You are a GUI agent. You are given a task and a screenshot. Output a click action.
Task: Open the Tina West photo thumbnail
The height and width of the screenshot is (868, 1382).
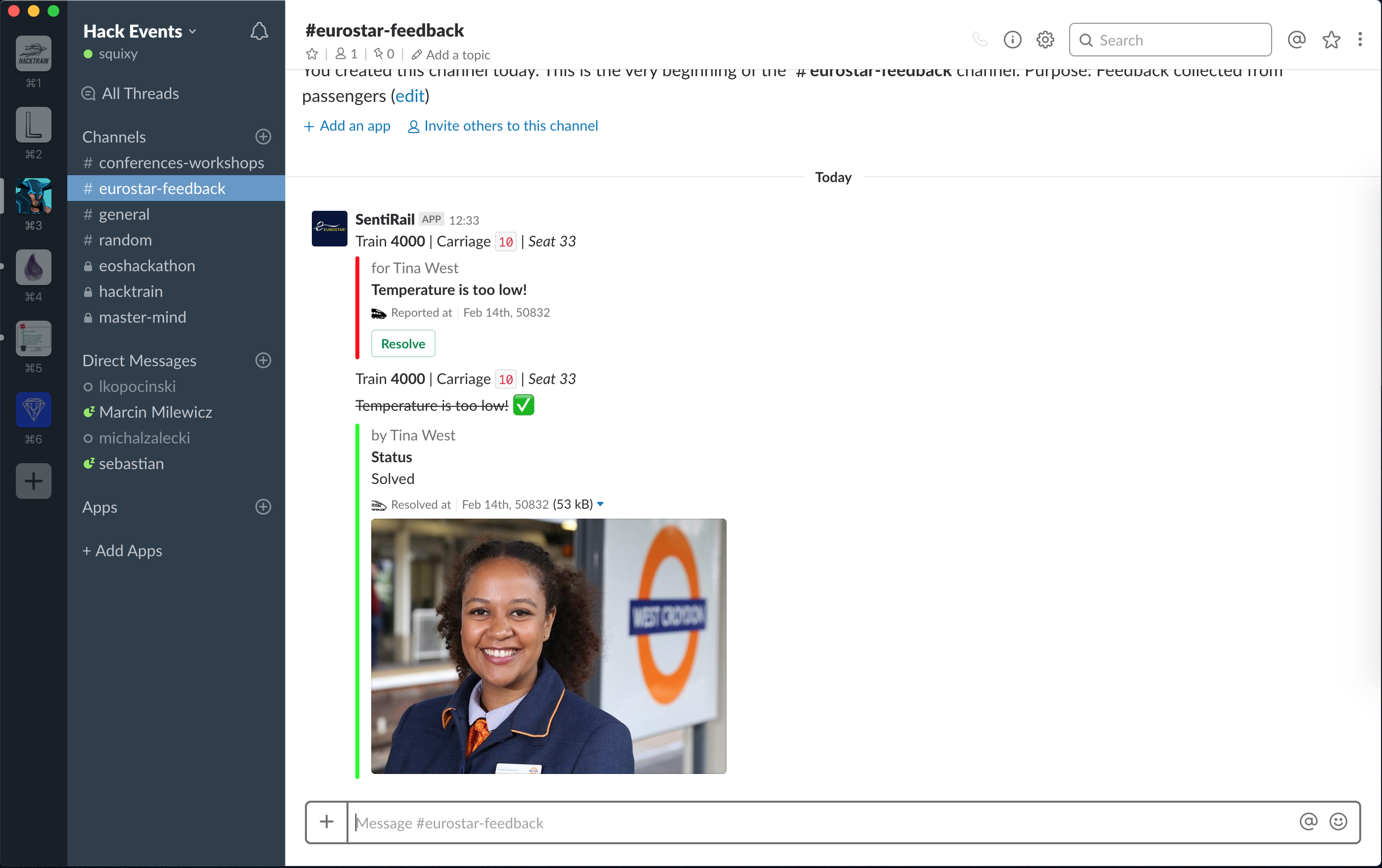[x=548, y=646]
